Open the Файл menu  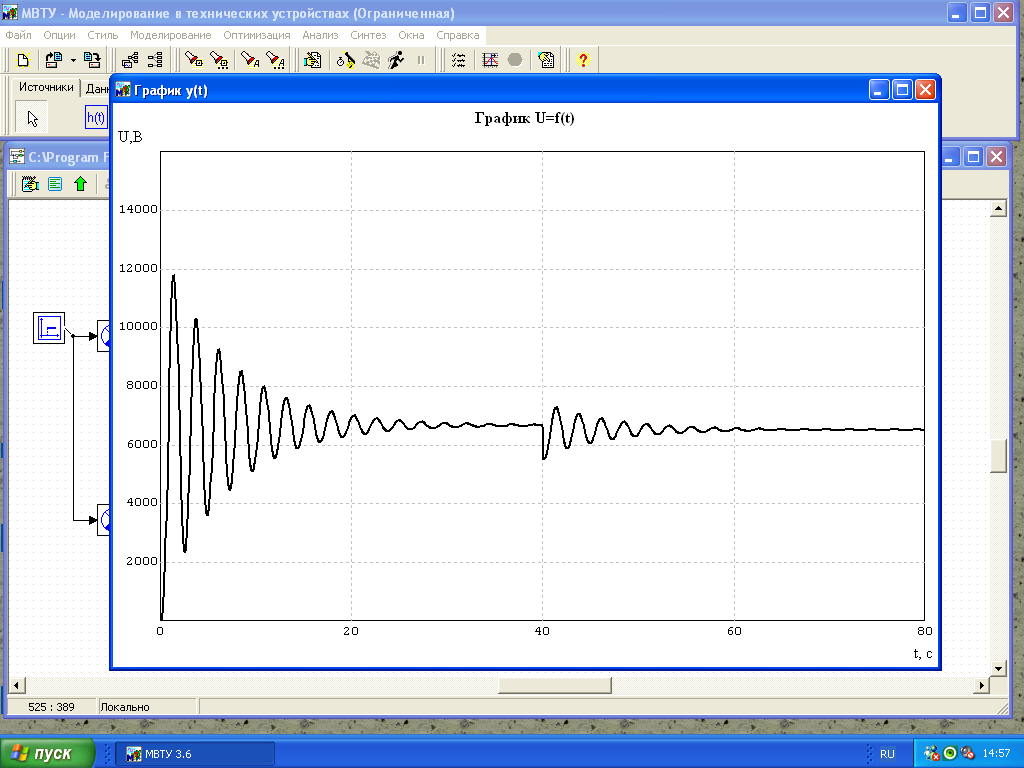(18, 35)
